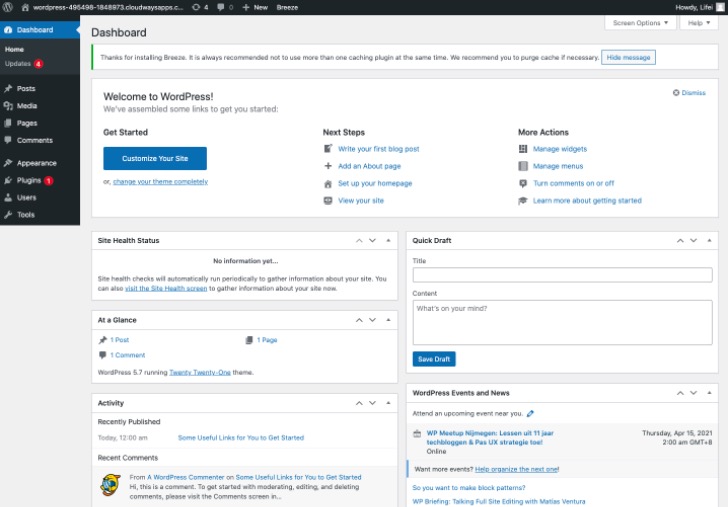Open the Twenty Twenty-One theme link
728x507 pixels.
click(x=200, y=372)
